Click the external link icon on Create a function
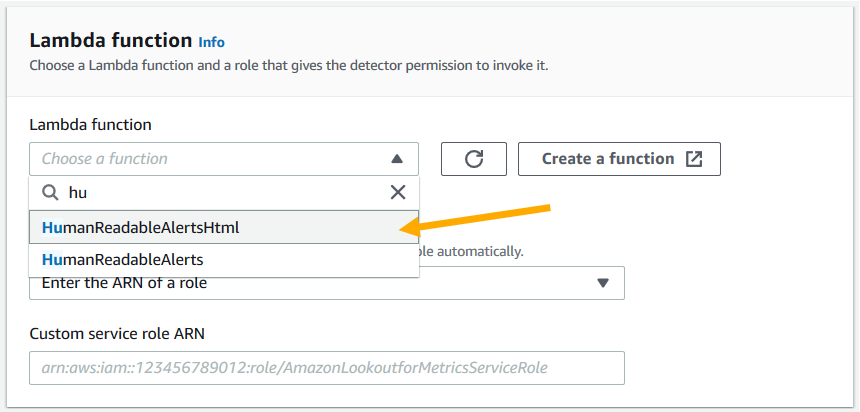860x412 pixels. [694, 159]
